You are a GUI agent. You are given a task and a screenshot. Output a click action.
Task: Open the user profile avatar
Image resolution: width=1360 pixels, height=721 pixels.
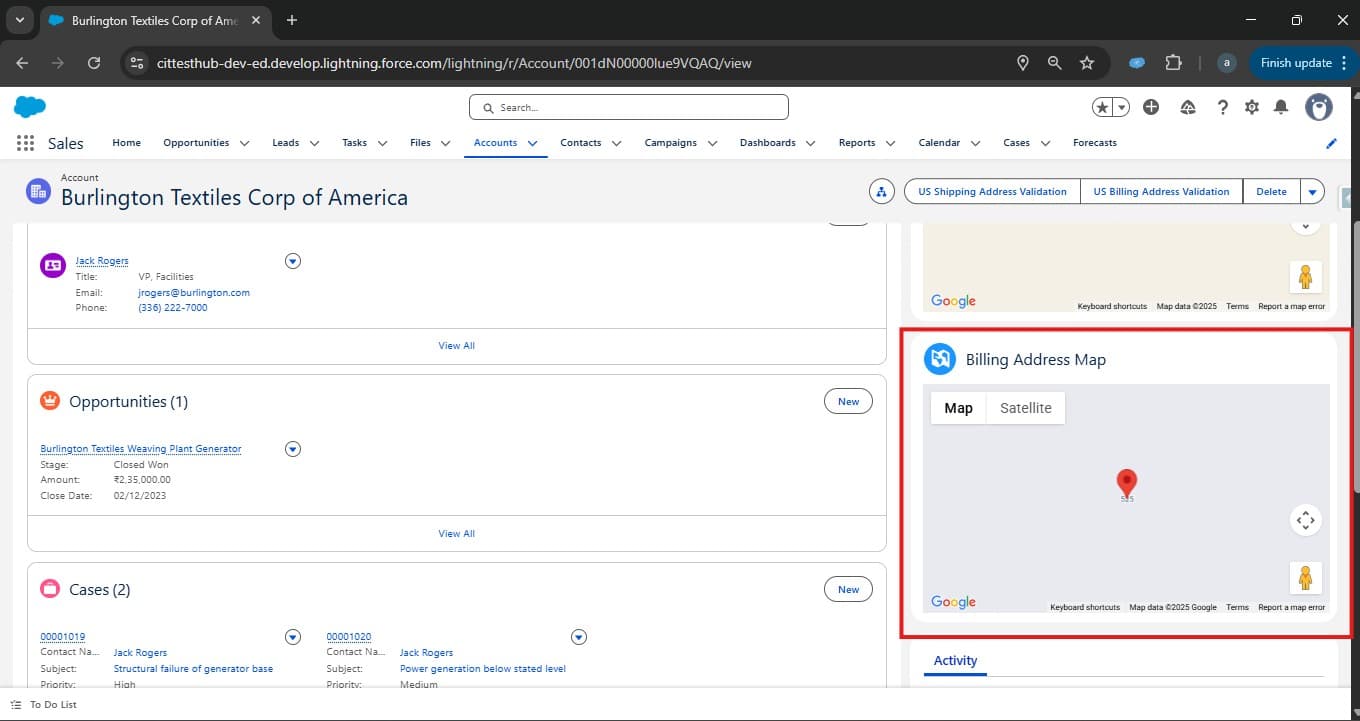[1319, 107]
